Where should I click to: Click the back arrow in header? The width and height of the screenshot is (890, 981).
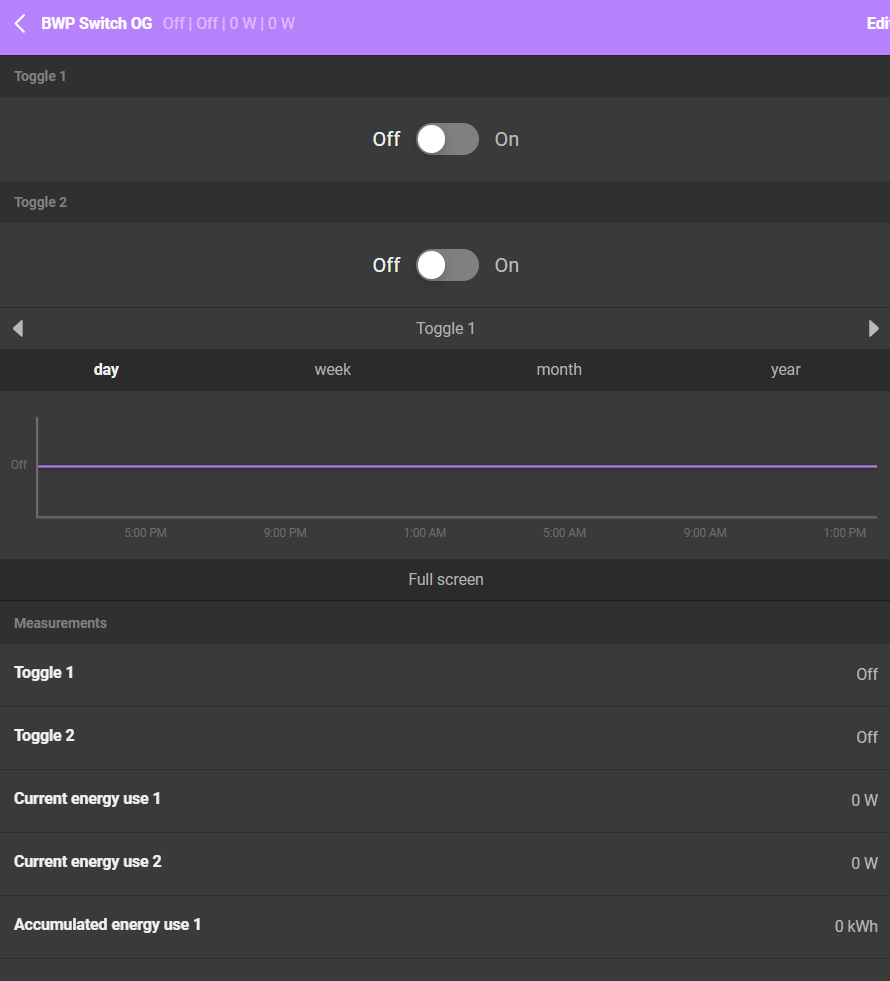click(20, 23)
